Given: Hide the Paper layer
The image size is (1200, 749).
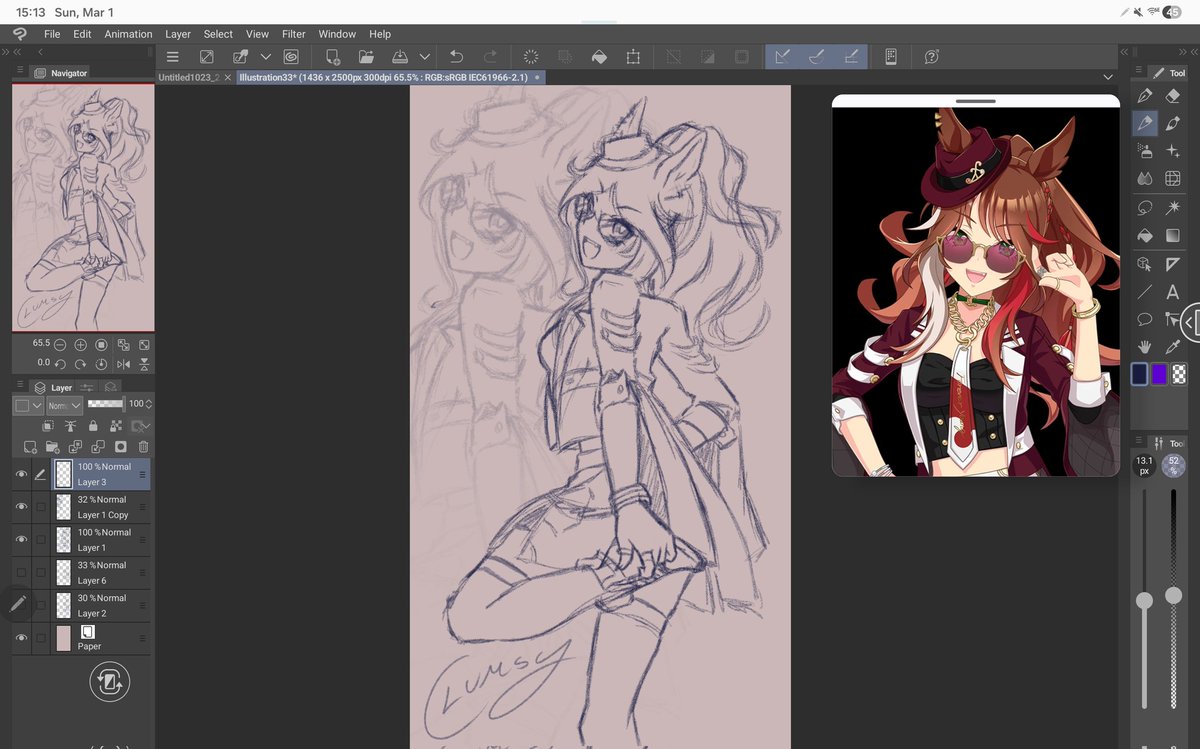Looking at the screenshot, I should point(21,638).
